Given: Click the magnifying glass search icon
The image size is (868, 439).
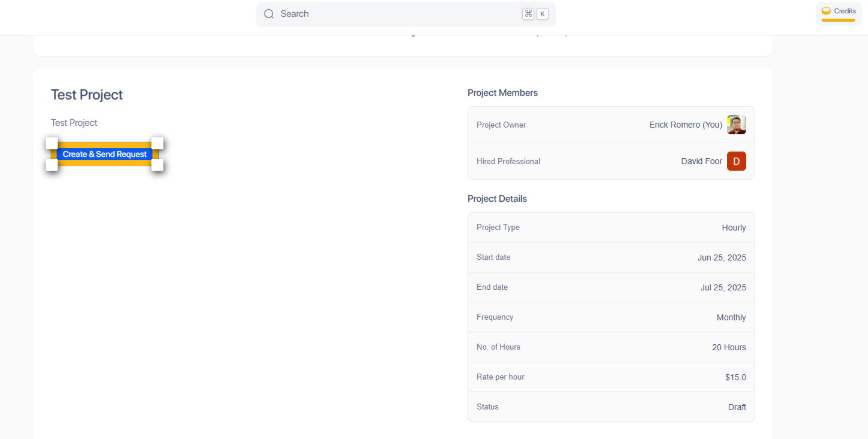Looking at the screenshot, I should click(x=269, y=14).
